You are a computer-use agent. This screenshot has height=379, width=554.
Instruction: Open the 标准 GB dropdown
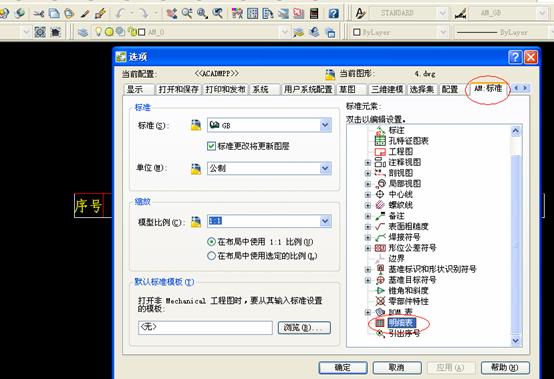[325, 125]
